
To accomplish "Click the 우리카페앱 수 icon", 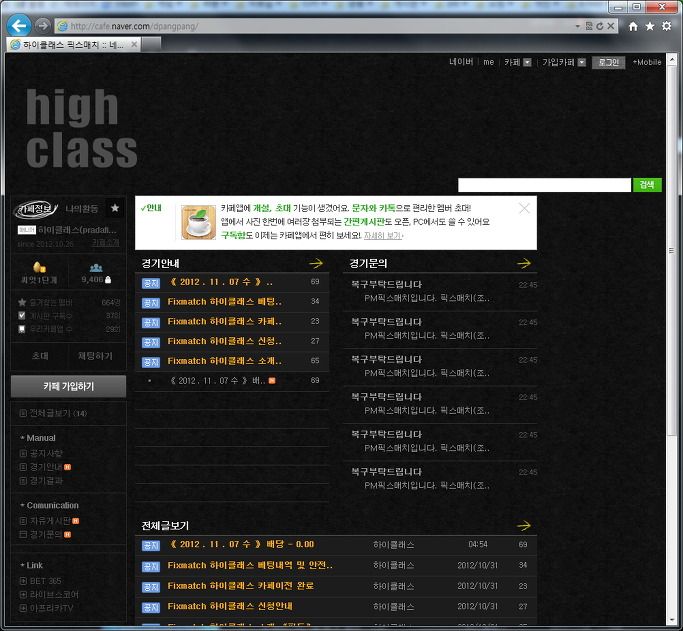I will point(22,329).
